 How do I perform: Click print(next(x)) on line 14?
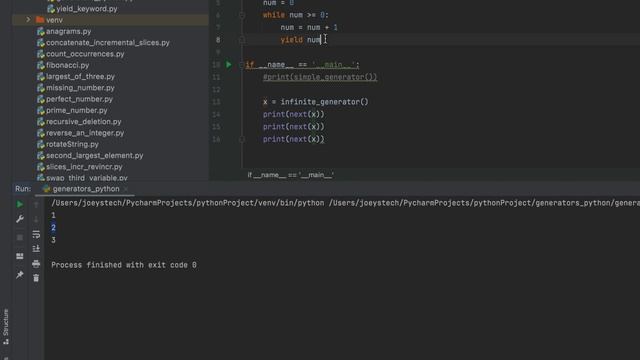[x=293, y=114]
